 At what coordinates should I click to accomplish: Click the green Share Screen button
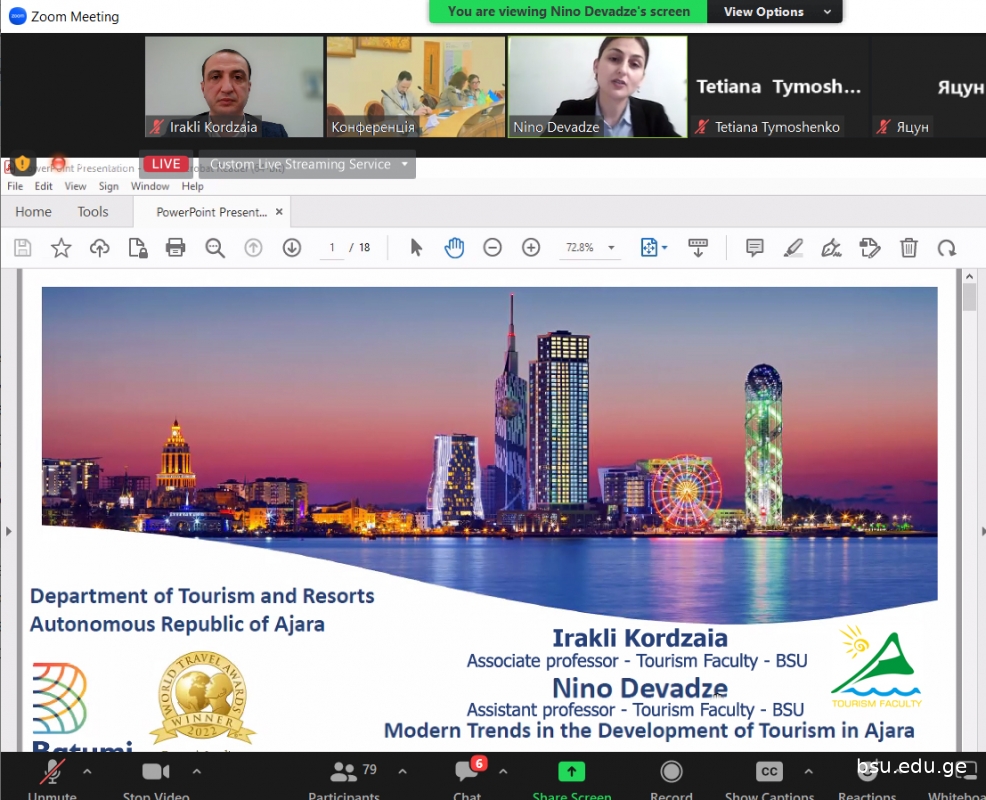(571, 773)
